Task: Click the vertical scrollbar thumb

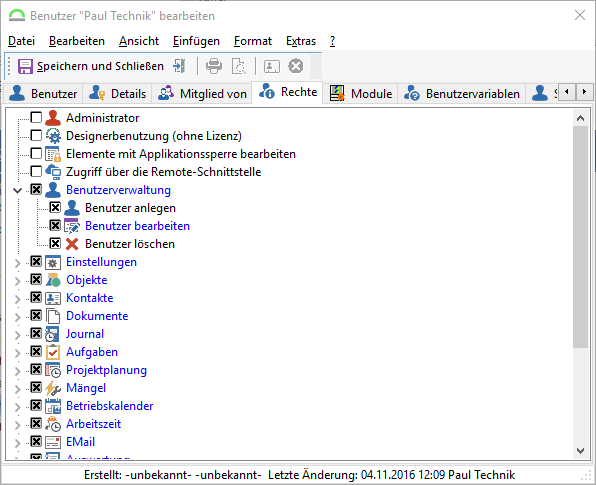Action: point(580,237)
